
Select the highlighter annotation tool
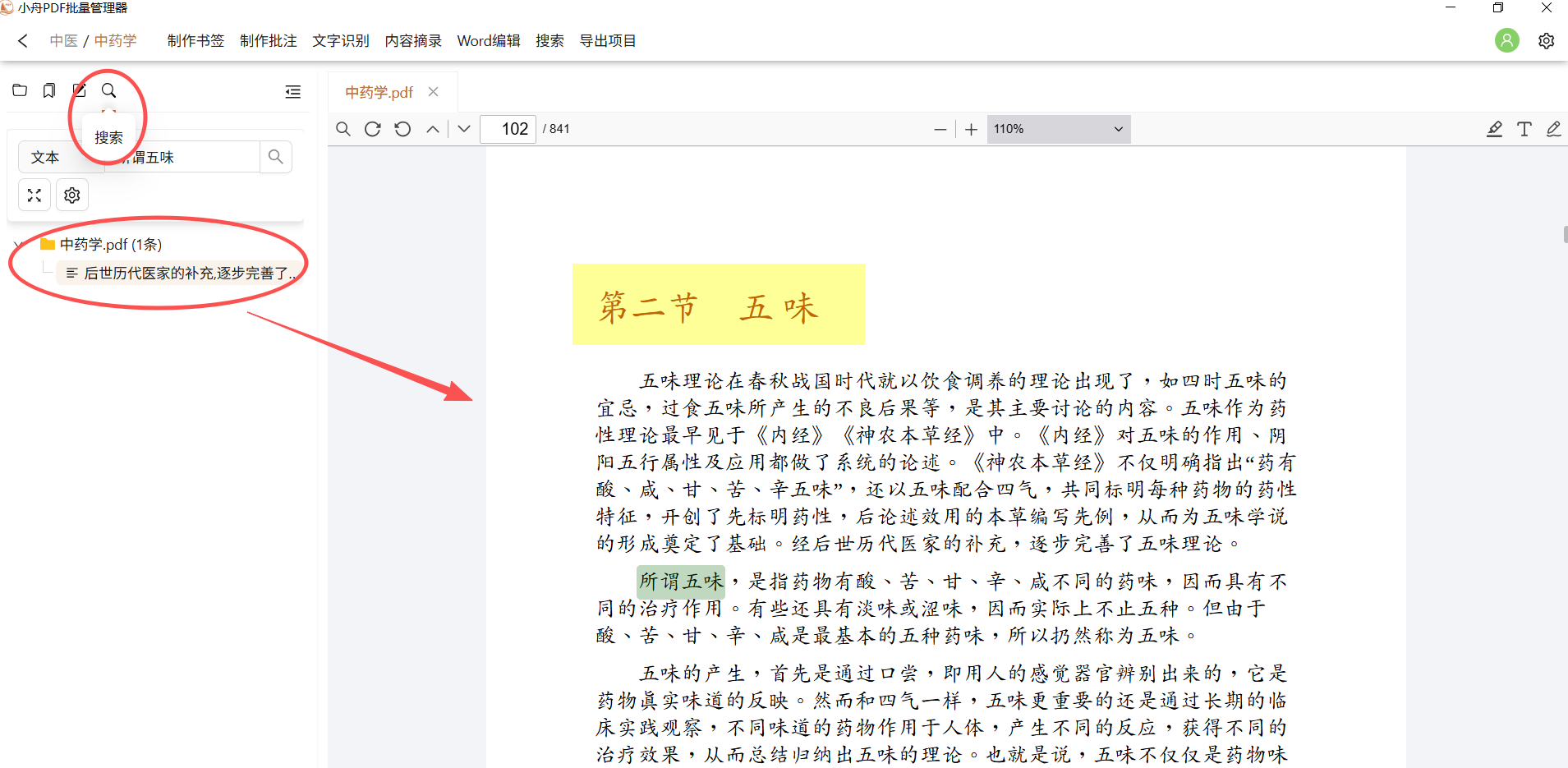coord(1494,129)
